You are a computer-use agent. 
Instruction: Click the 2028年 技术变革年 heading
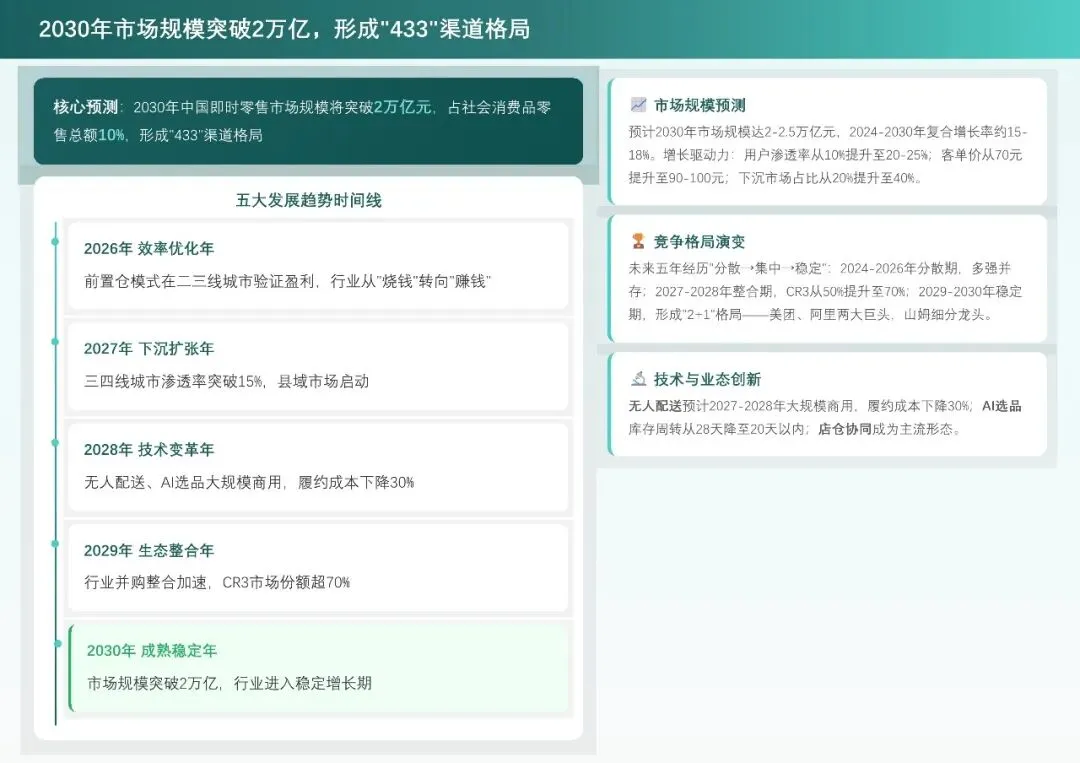[x=149, y=450]
